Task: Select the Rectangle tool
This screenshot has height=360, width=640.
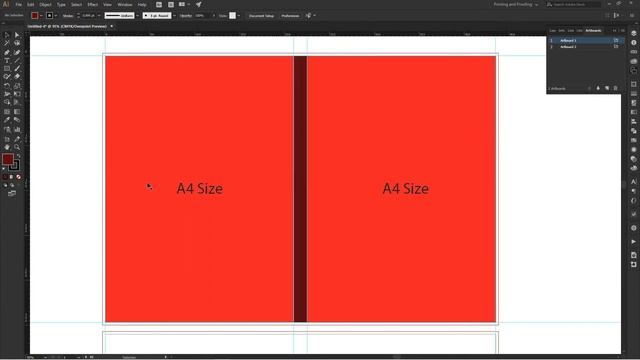Action: point(7,69)
